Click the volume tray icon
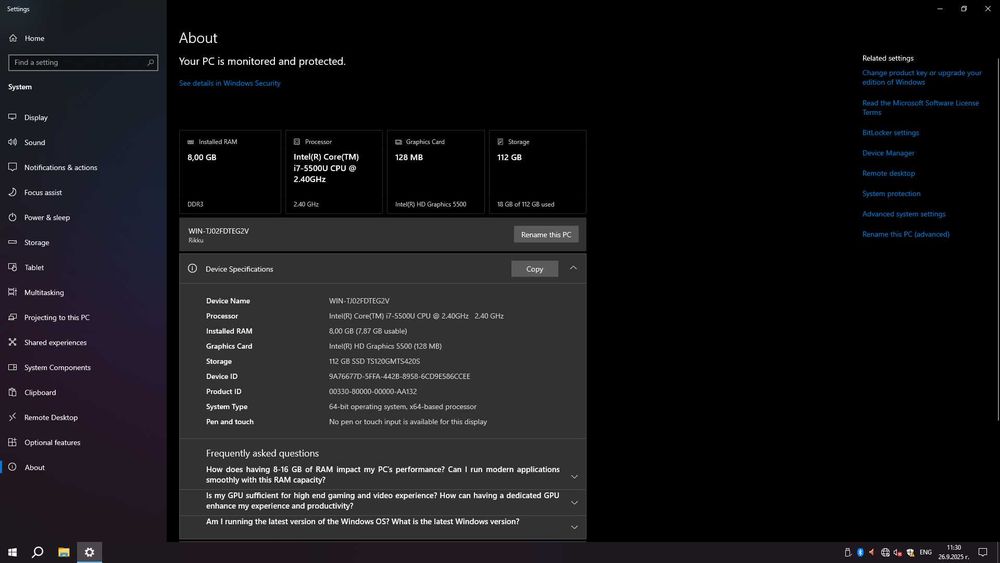The image size is (1000, 563). [897, 552]
